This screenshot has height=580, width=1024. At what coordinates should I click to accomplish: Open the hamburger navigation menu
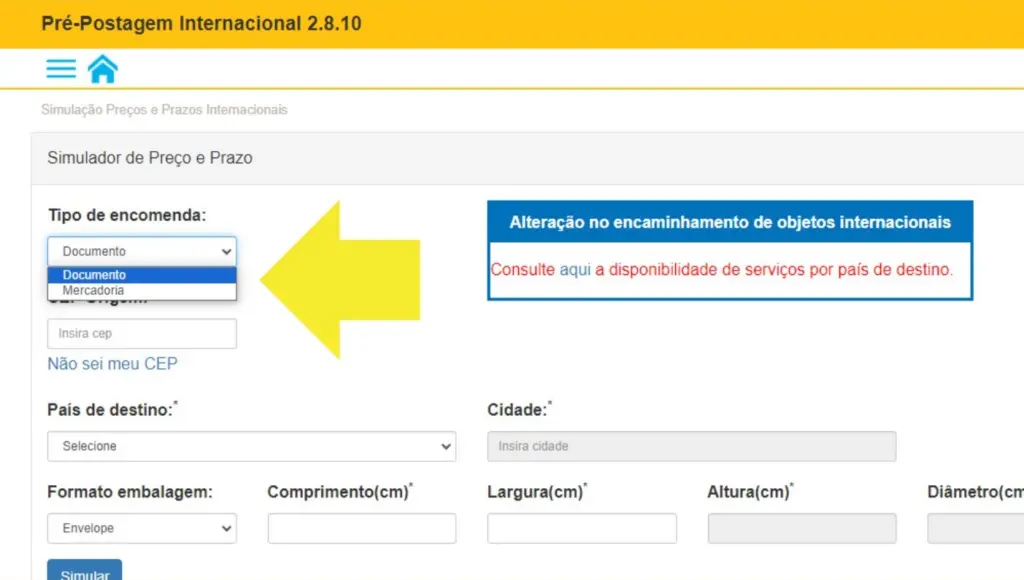click(x=60, y=67)
